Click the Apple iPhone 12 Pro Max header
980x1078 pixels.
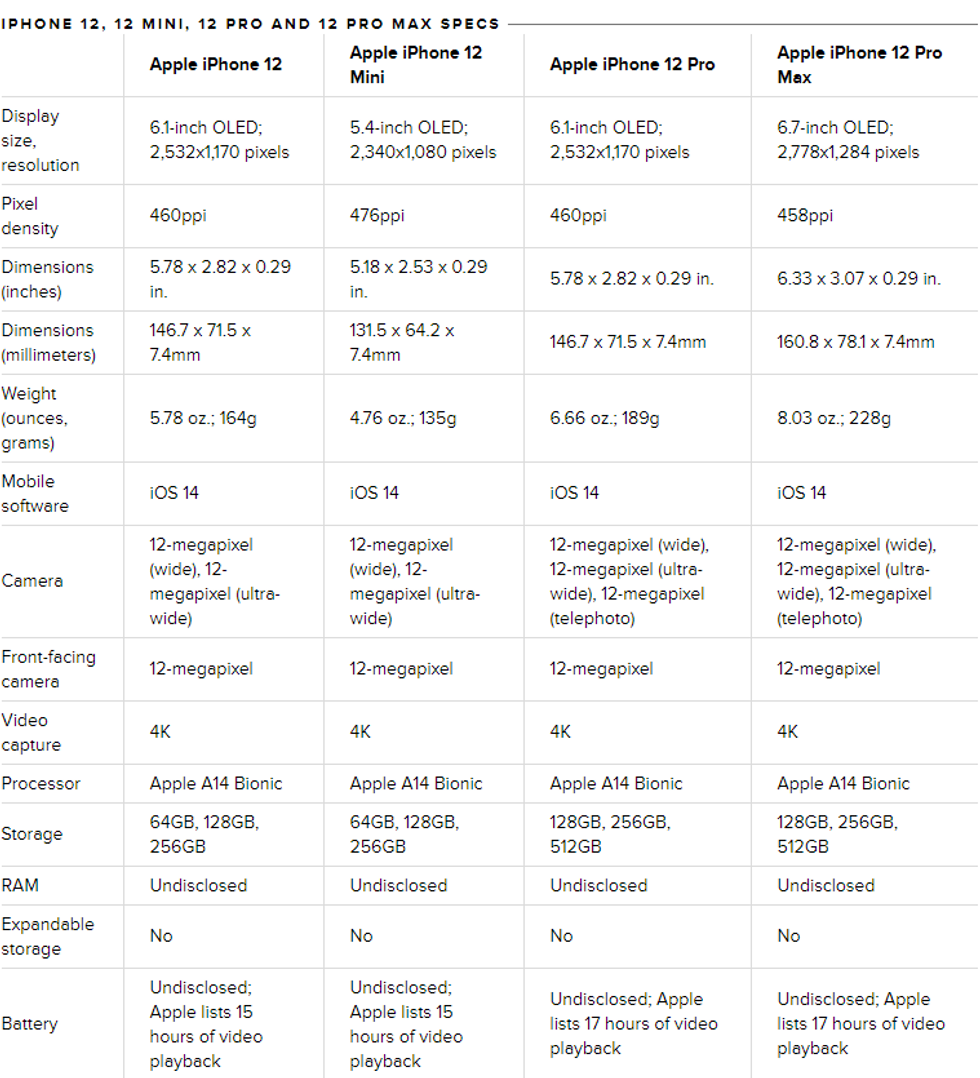[x=859, y=64]
